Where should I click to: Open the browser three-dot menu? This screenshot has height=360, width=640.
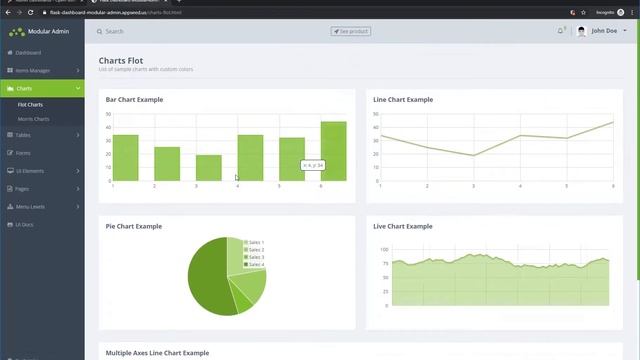coord(632,13)
